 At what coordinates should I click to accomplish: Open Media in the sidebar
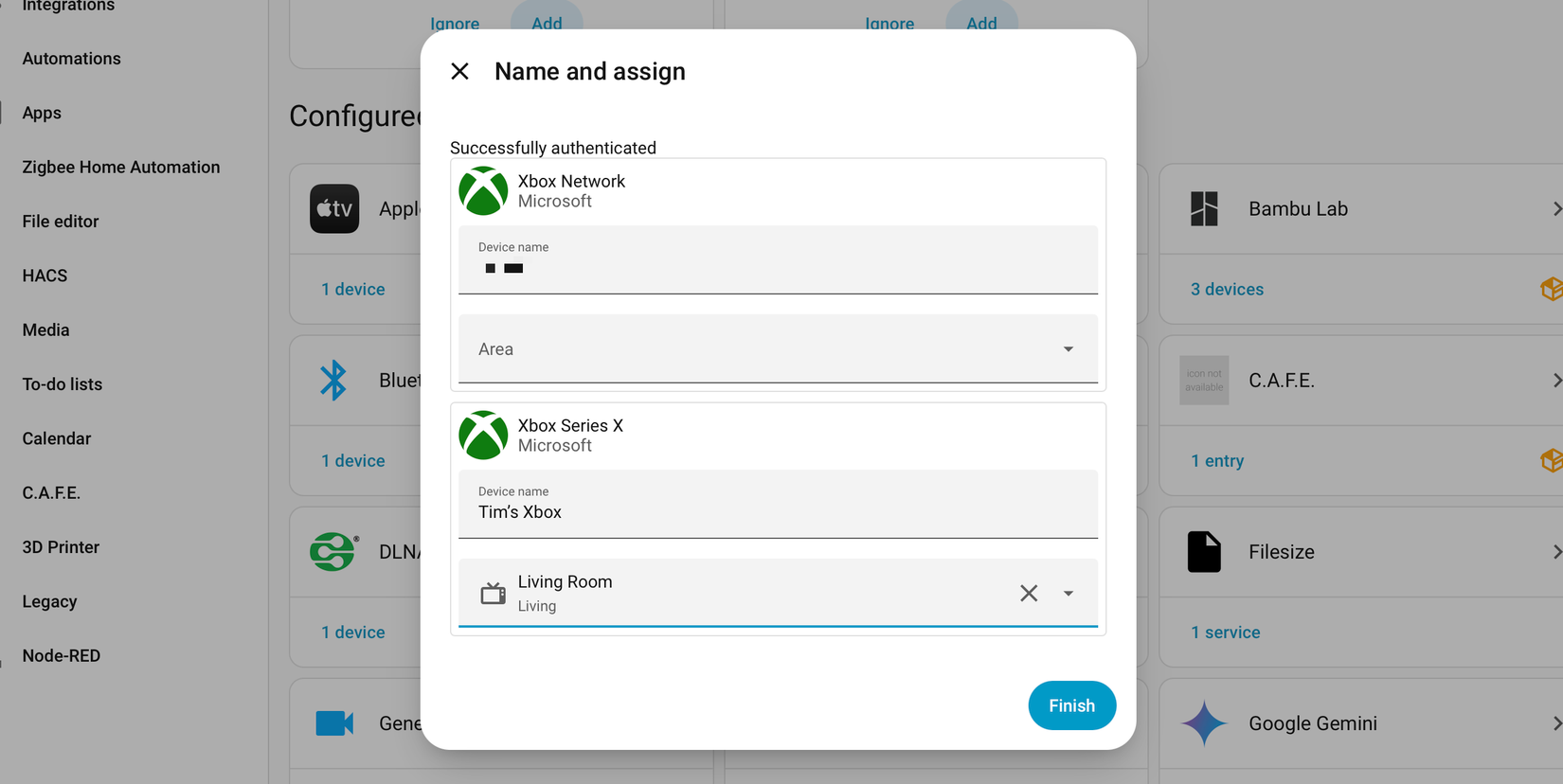coord(45,330)
